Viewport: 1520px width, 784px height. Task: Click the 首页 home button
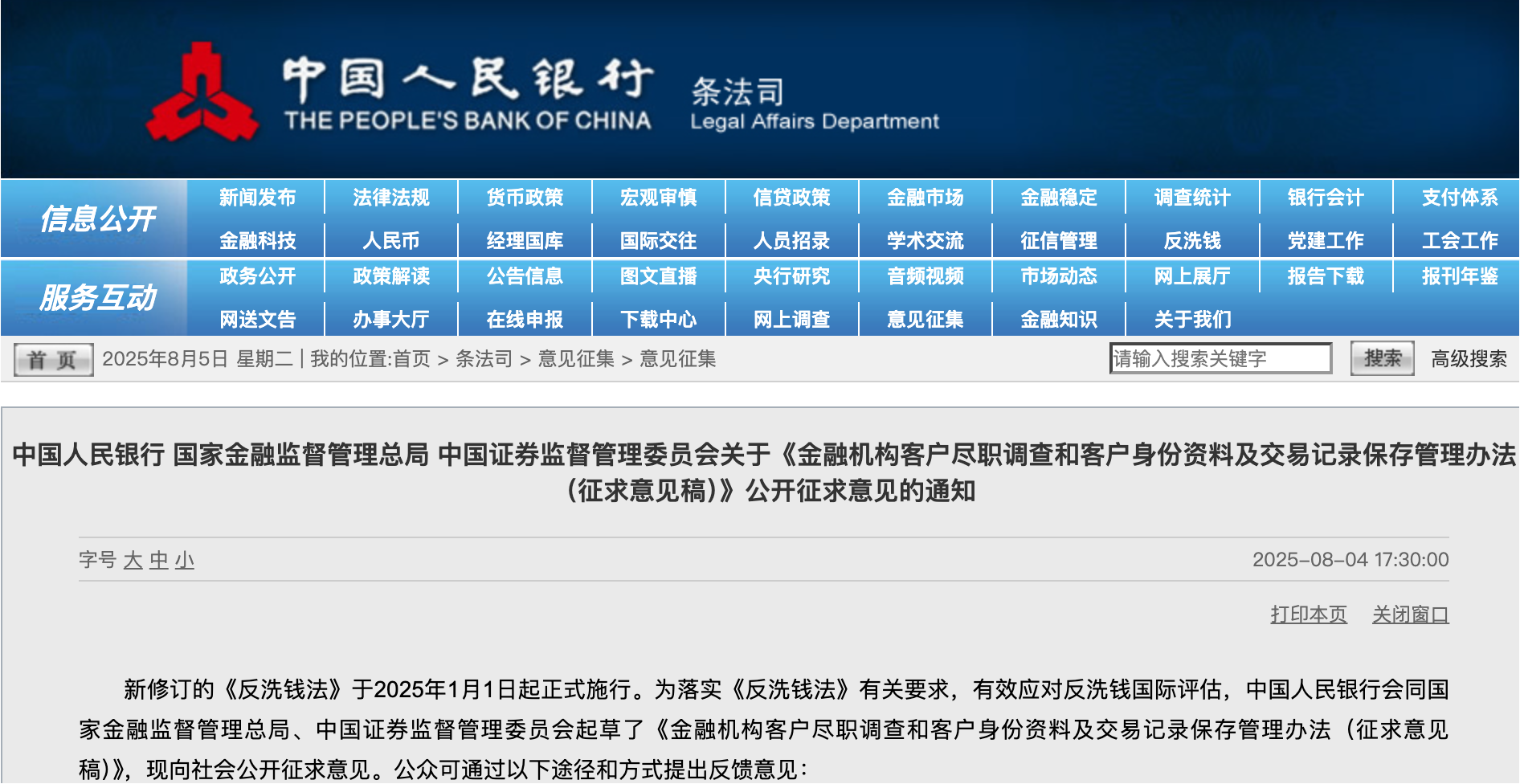coord(53,360)
